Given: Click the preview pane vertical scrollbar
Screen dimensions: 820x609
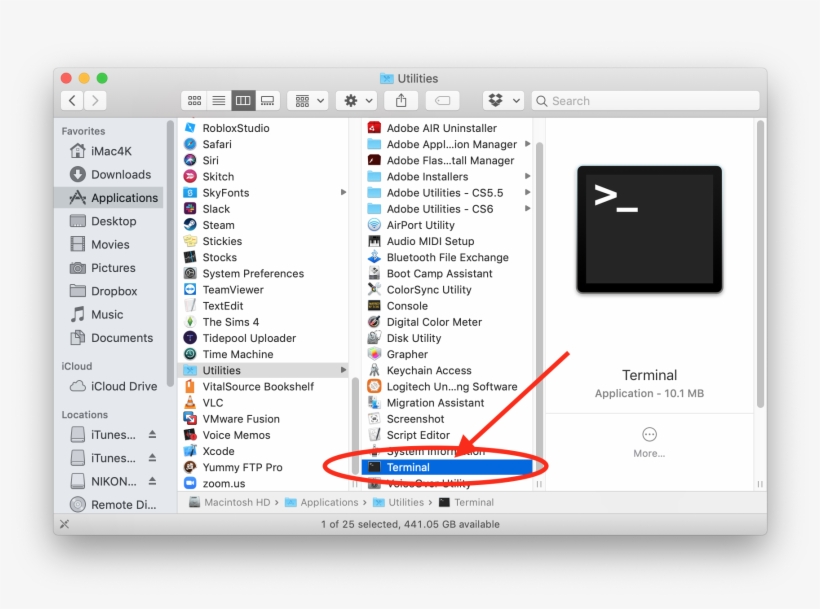Looking at the screenshot, I should tap(760, 264).
